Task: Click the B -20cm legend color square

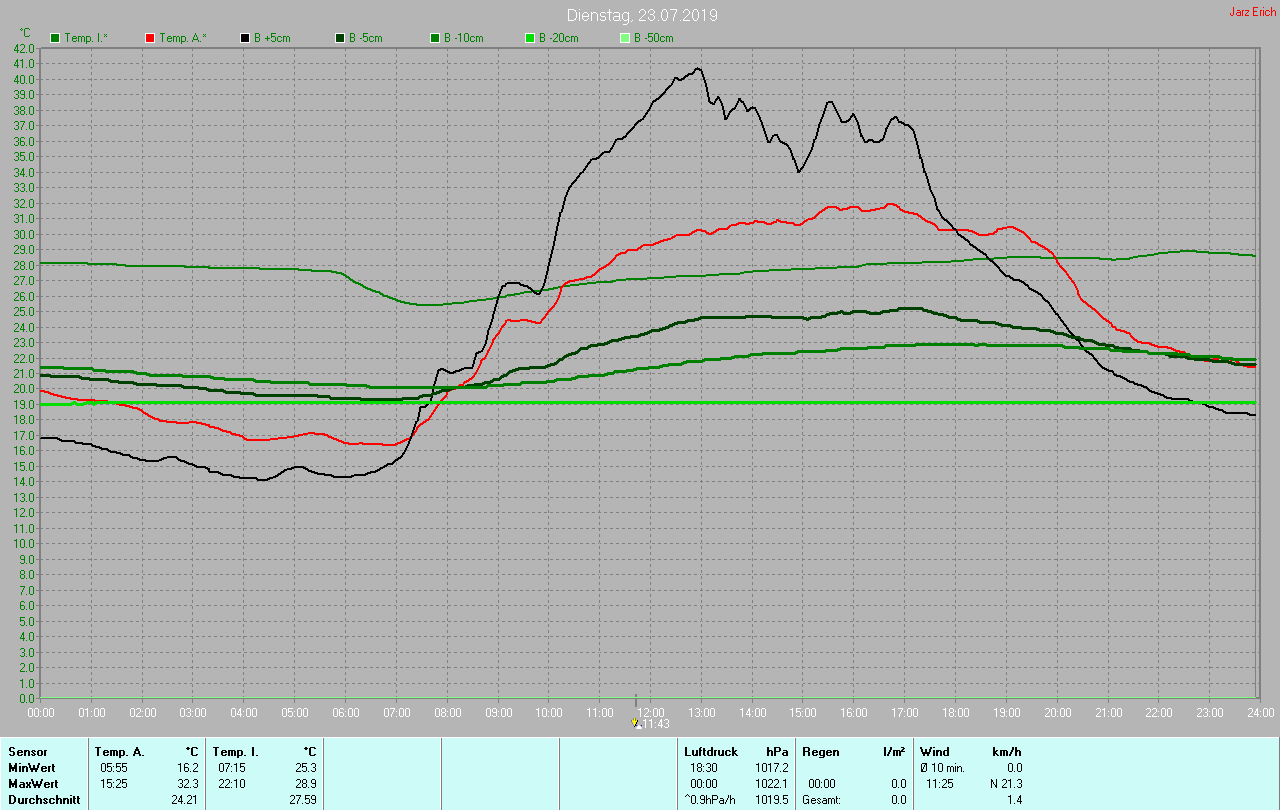Action: pyautogui.click(x=530, y=38)
